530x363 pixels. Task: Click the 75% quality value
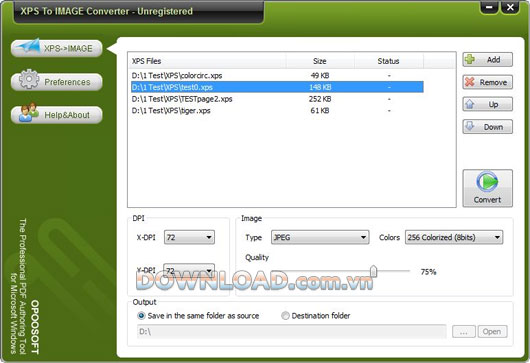429,272
